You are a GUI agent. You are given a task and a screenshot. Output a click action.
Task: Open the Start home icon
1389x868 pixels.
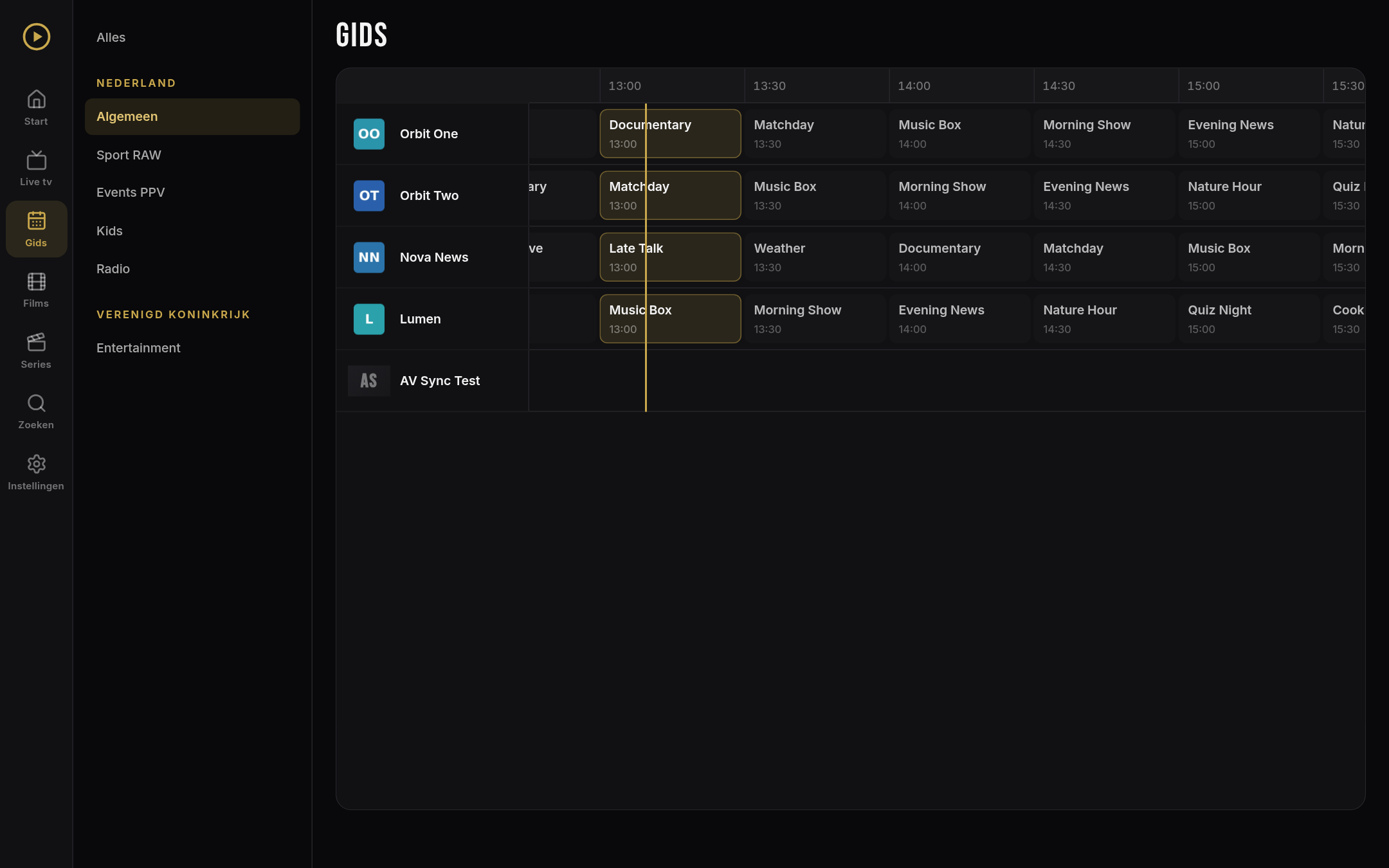point(37,99)
